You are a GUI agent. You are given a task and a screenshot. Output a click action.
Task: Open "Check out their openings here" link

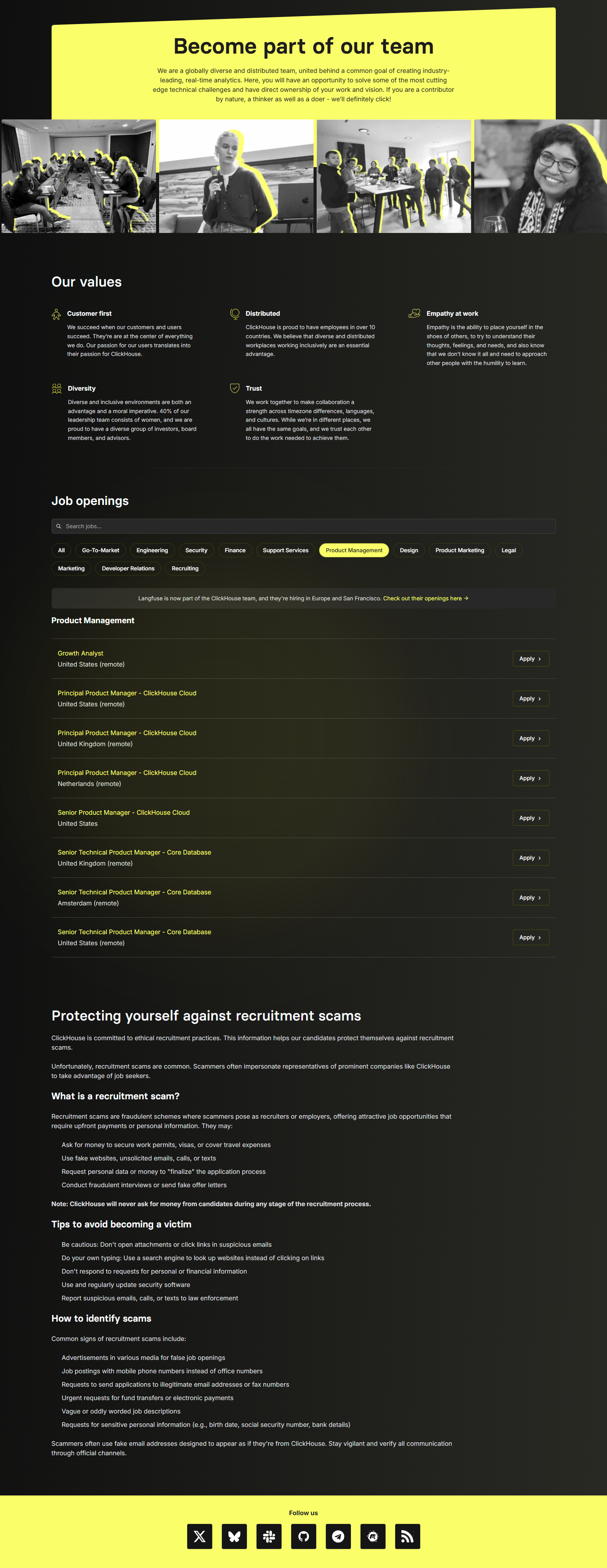(x=425, y=598)
